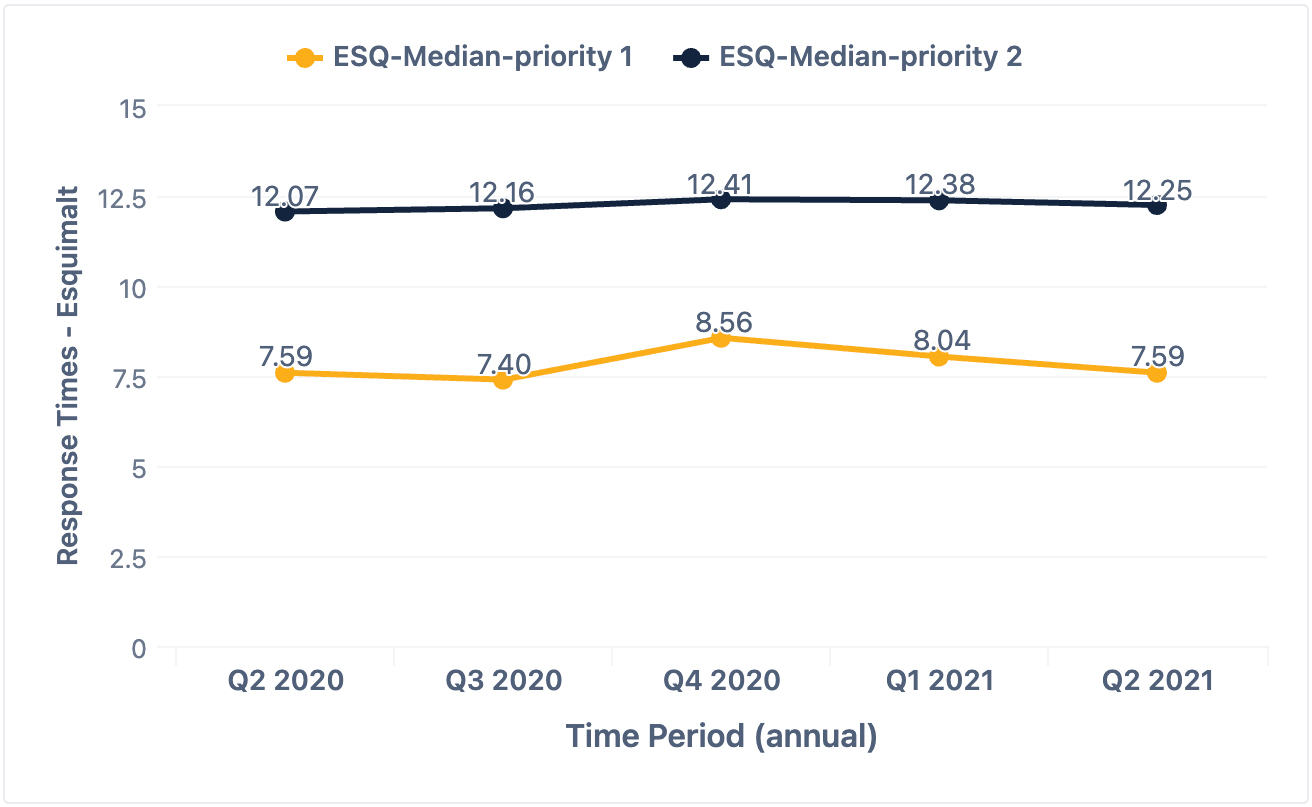Screen dimensions: 1312x807
Task: Click the 8.56 data label
Action: (721, 322)
